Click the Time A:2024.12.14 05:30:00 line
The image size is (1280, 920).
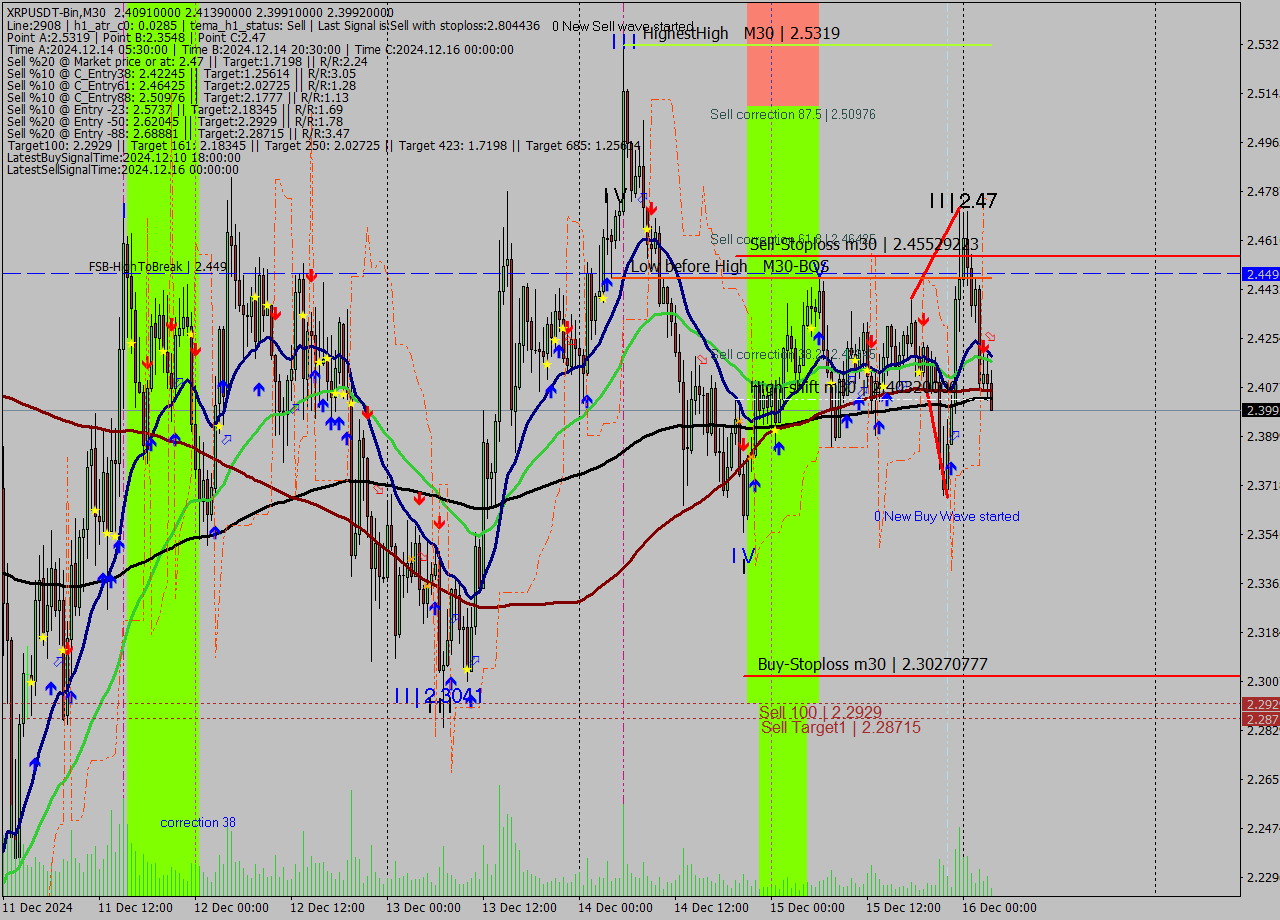260,49
